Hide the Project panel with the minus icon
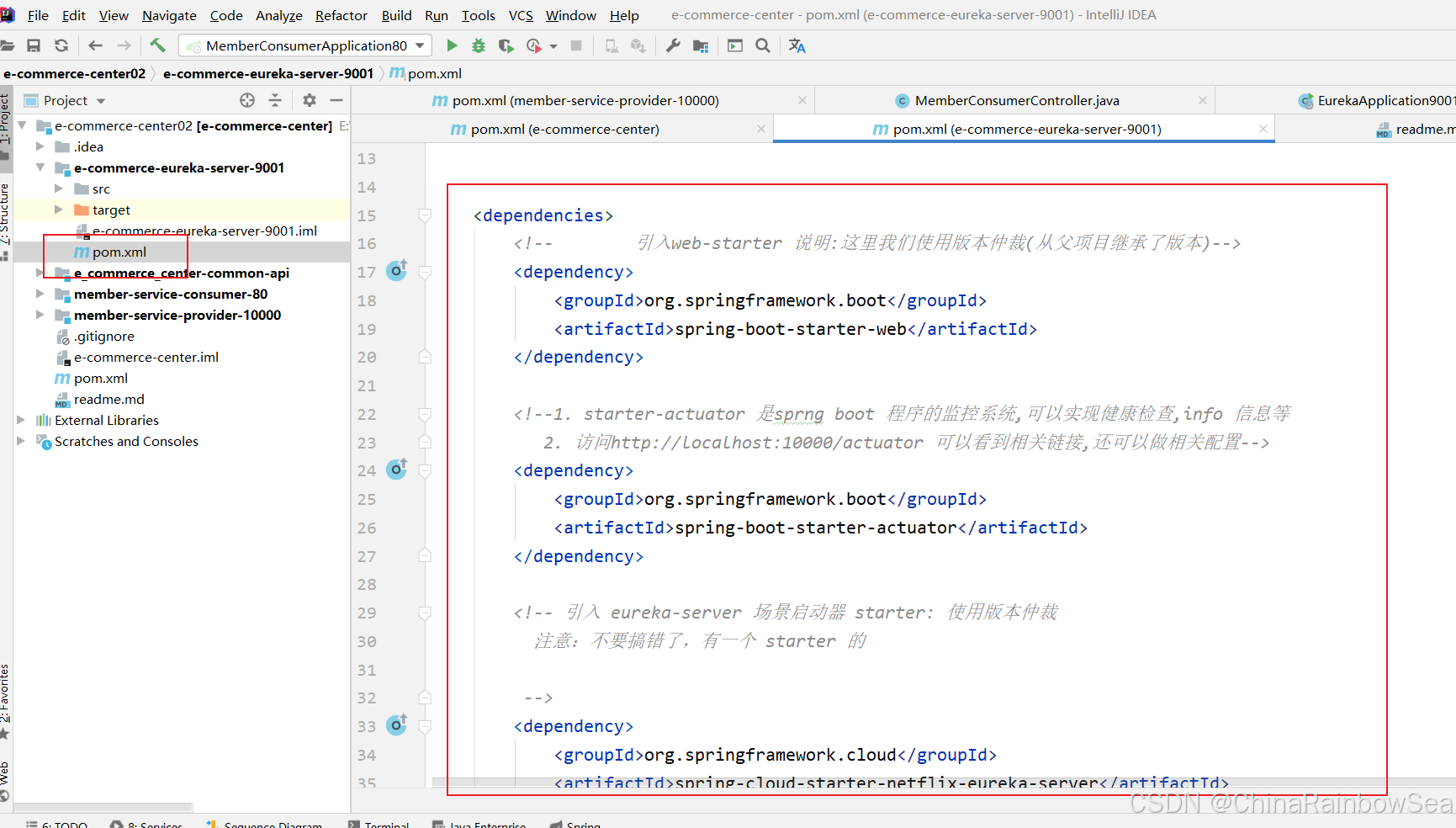 point(336,100)
